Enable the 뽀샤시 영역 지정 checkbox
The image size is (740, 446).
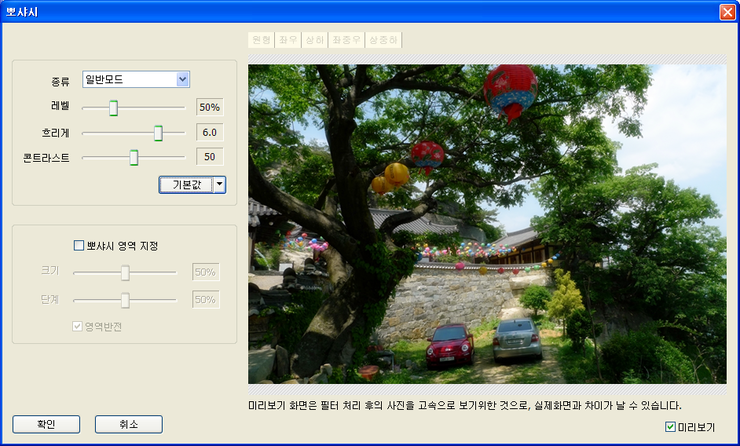(79, 245)
